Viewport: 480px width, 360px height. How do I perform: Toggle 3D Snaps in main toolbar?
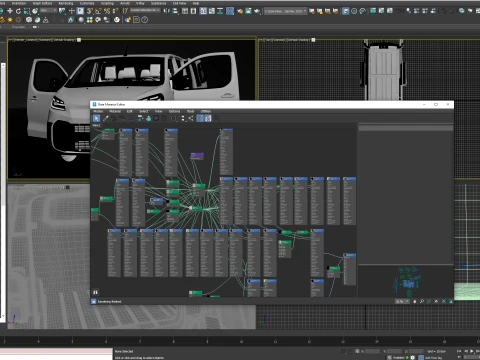[90, 11]
